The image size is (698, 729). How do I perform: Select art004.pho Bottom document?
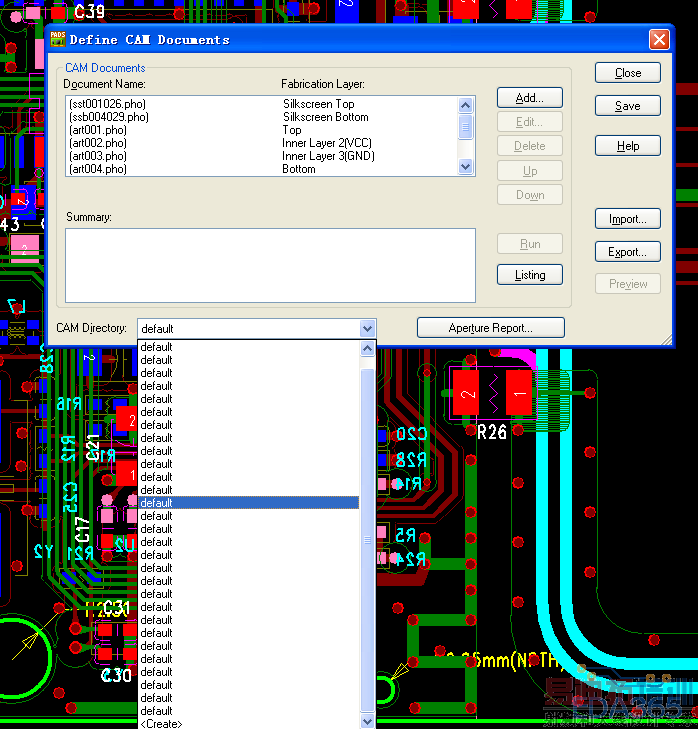[261, 169]
